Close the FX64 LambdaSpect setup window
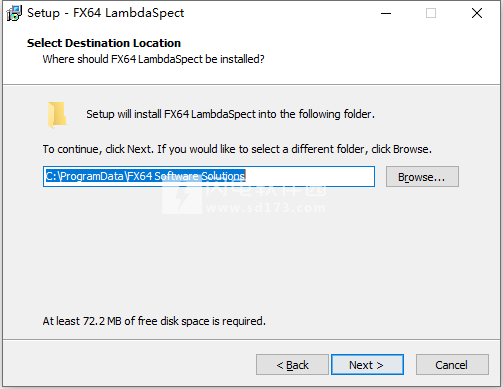503x389 pixels. [x=477, y=13]
